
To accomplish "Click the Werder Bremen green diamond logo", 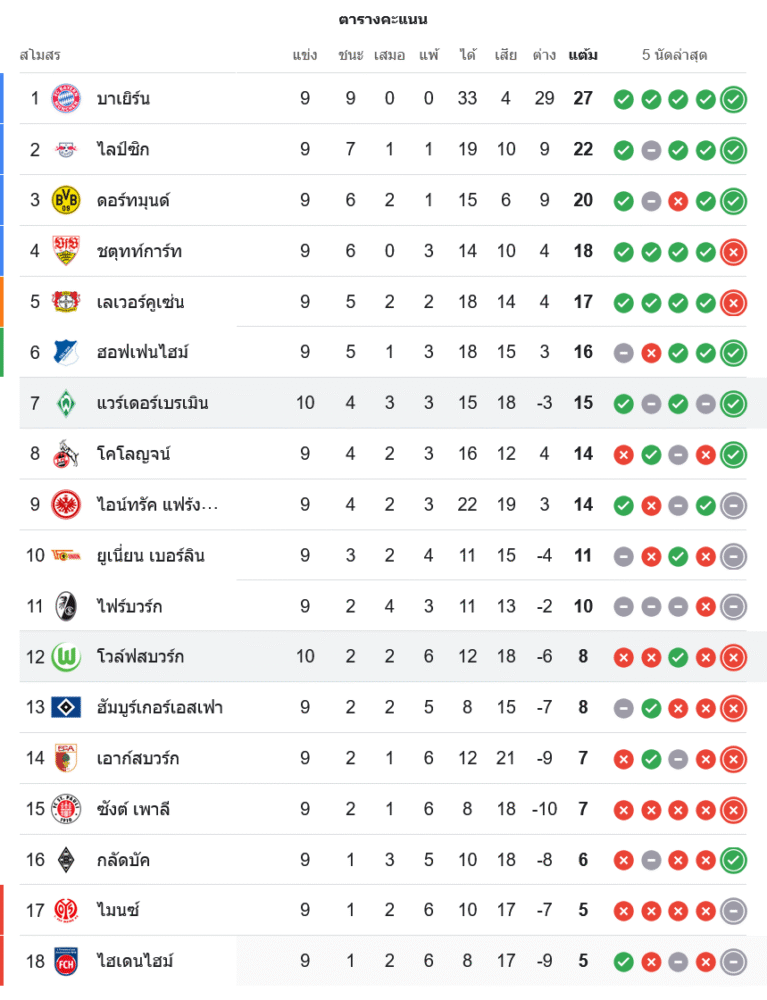I will coord(66,403).
